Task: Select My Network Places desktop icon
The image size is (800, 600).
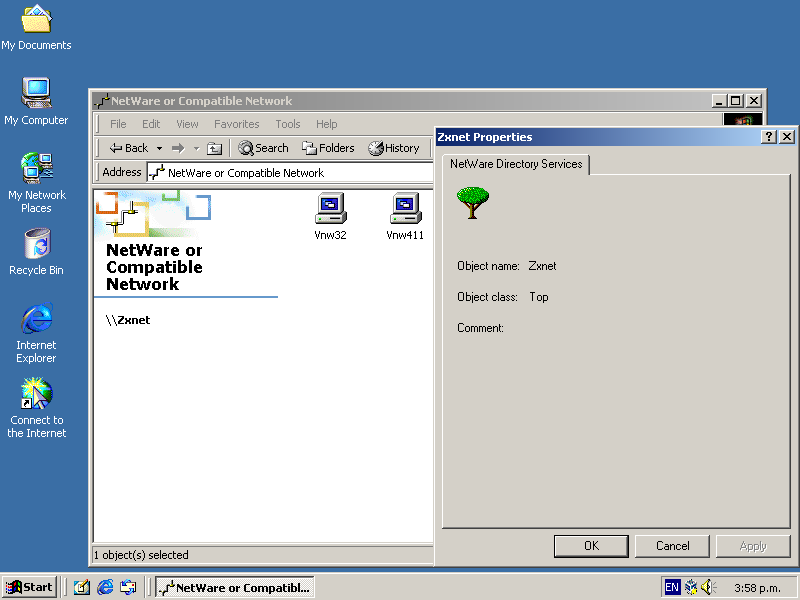Action: (x=37, y=182)
